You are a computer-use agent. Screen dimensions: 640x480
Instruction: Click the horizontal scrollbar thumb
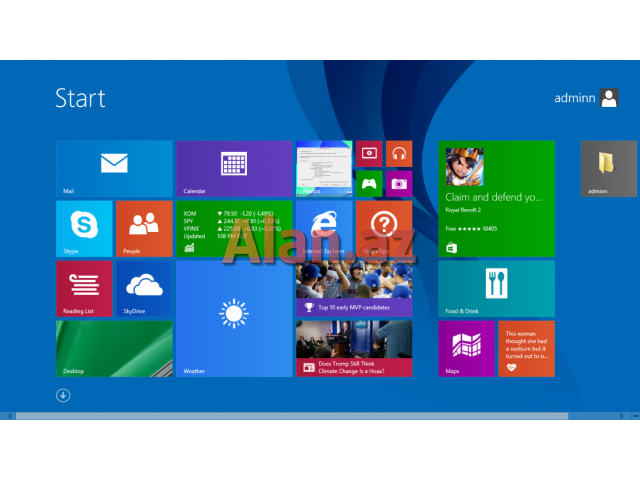292,416
